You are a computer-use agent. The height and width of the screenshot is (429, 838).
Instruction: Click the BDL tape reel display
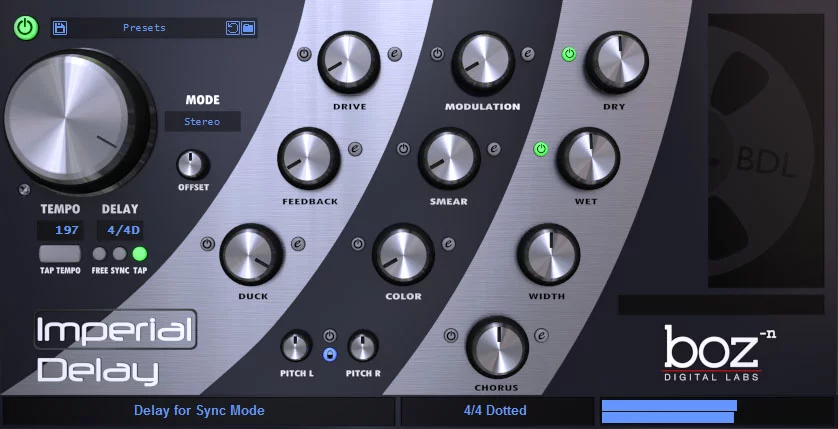[x=766, y=151]
